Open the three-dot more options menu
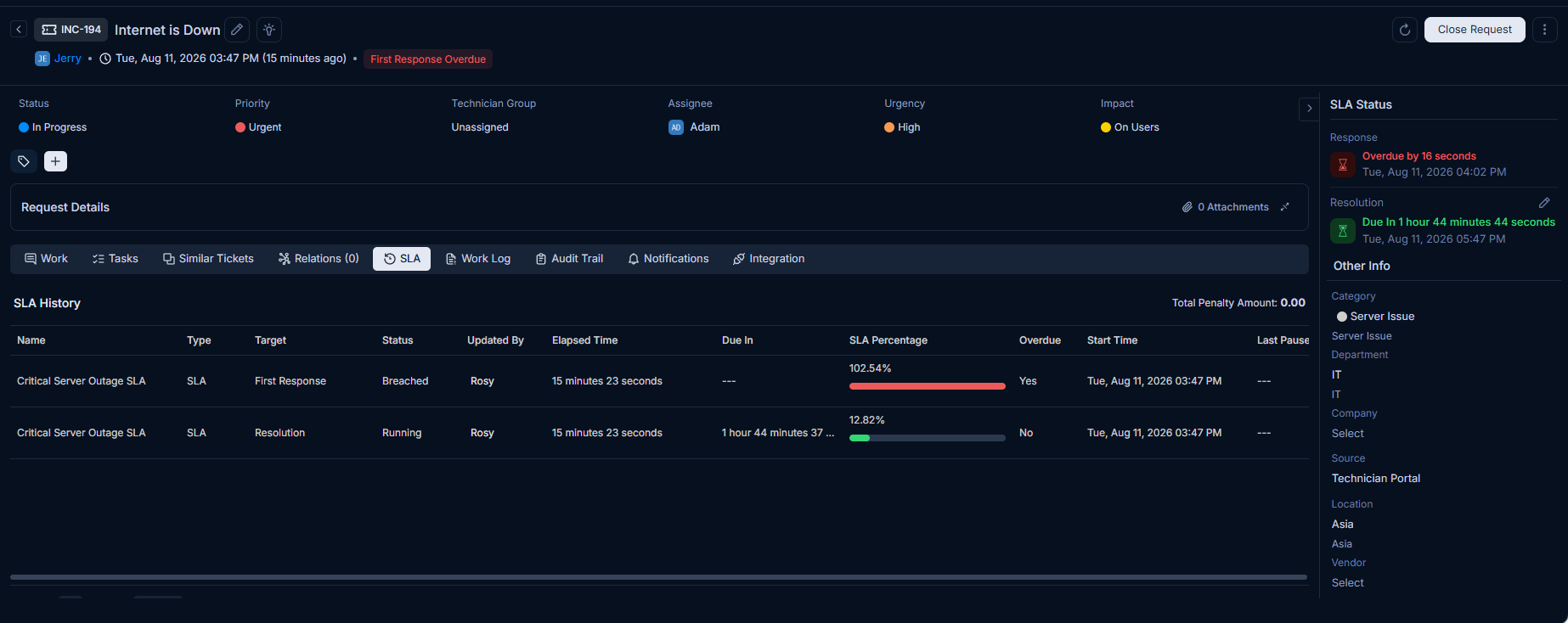The width and height of the screenshot is (1568, 623). [x=1544, y=30]
